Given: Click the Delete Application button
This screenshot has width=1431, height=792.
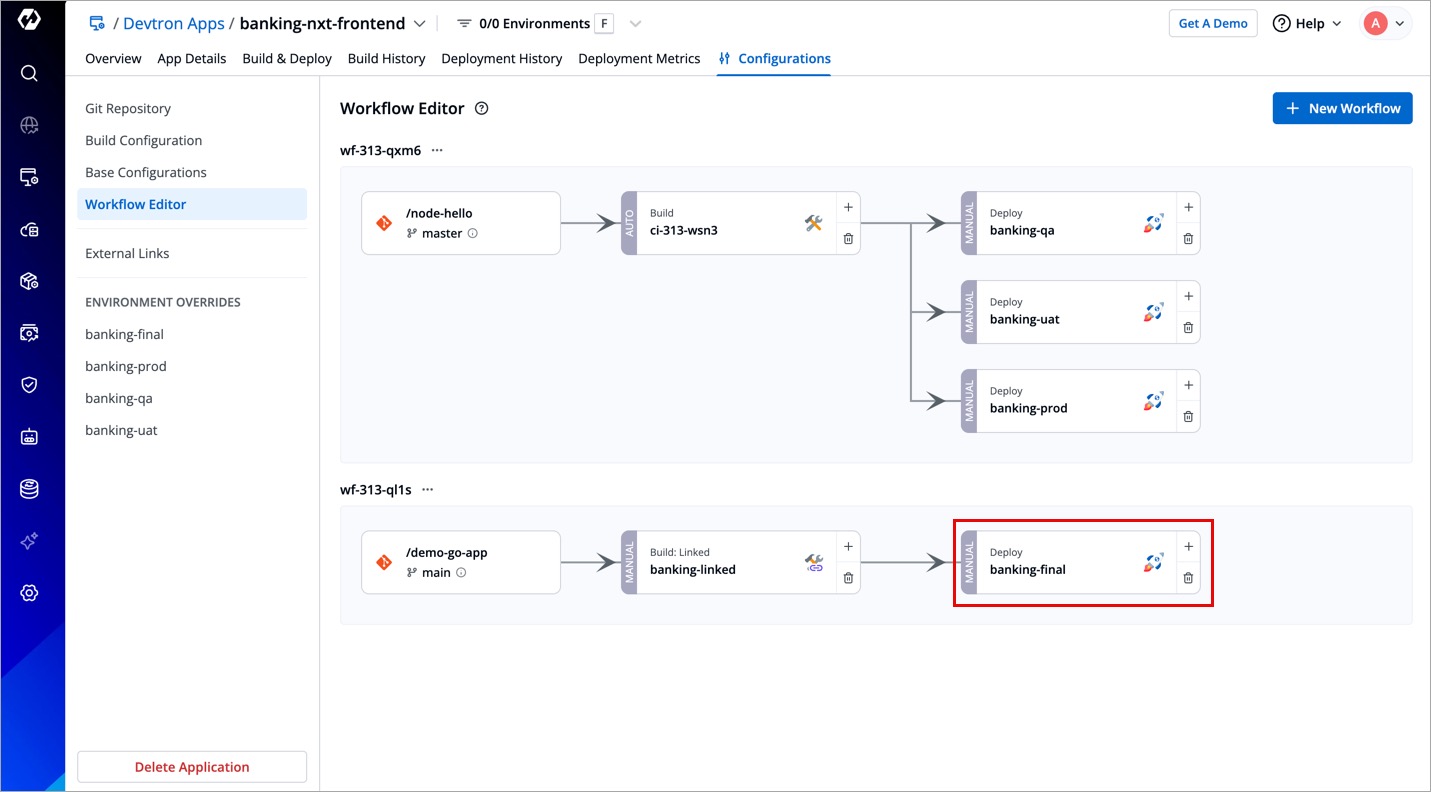Looking at the screenshot, I should tap(192, 767).
